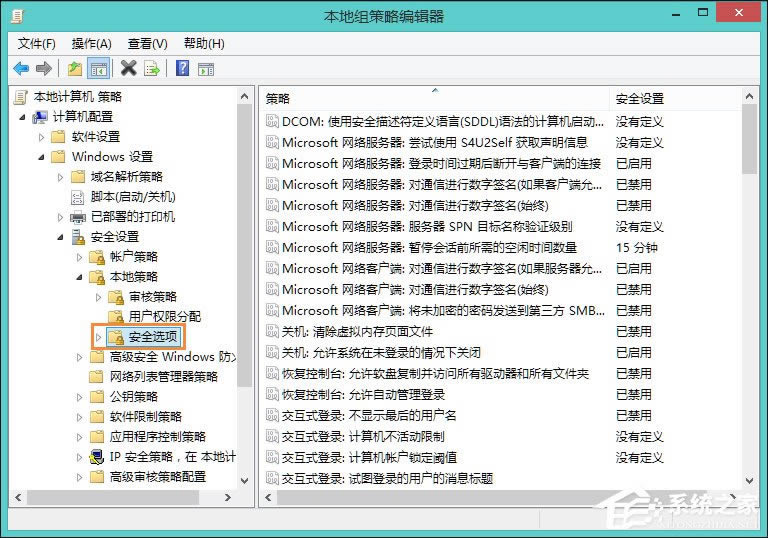Open the 文件(F) menu
The image size is (768, 538).
coord(37,44)
